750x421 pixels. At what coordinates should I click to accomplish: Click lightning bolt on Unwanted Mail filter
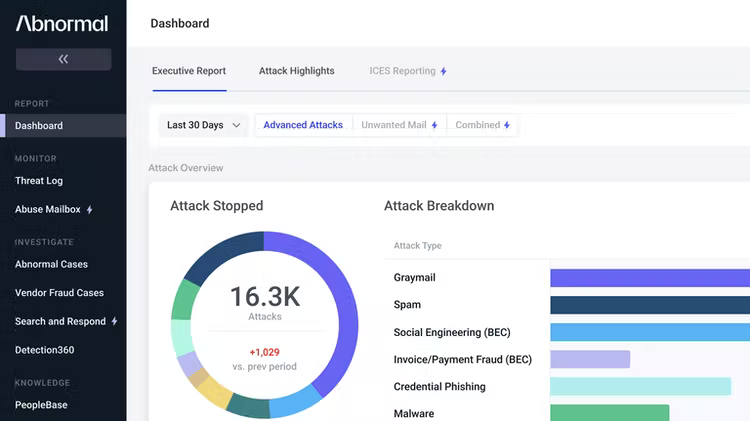click(434, 125)
